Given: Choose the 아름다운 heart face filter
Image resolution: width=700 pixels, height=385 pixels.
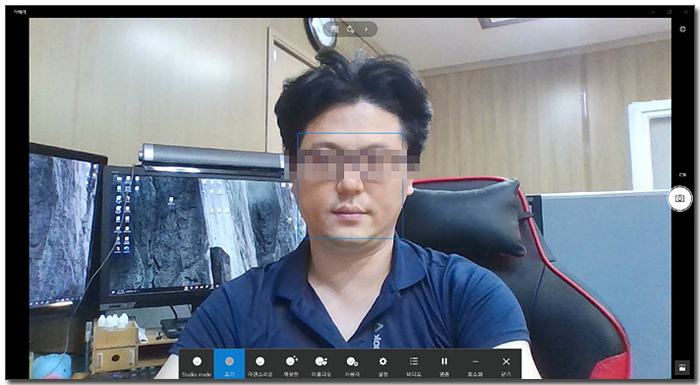Looking at the screenshot, I should pyautogui.click(x=321, y=364).
